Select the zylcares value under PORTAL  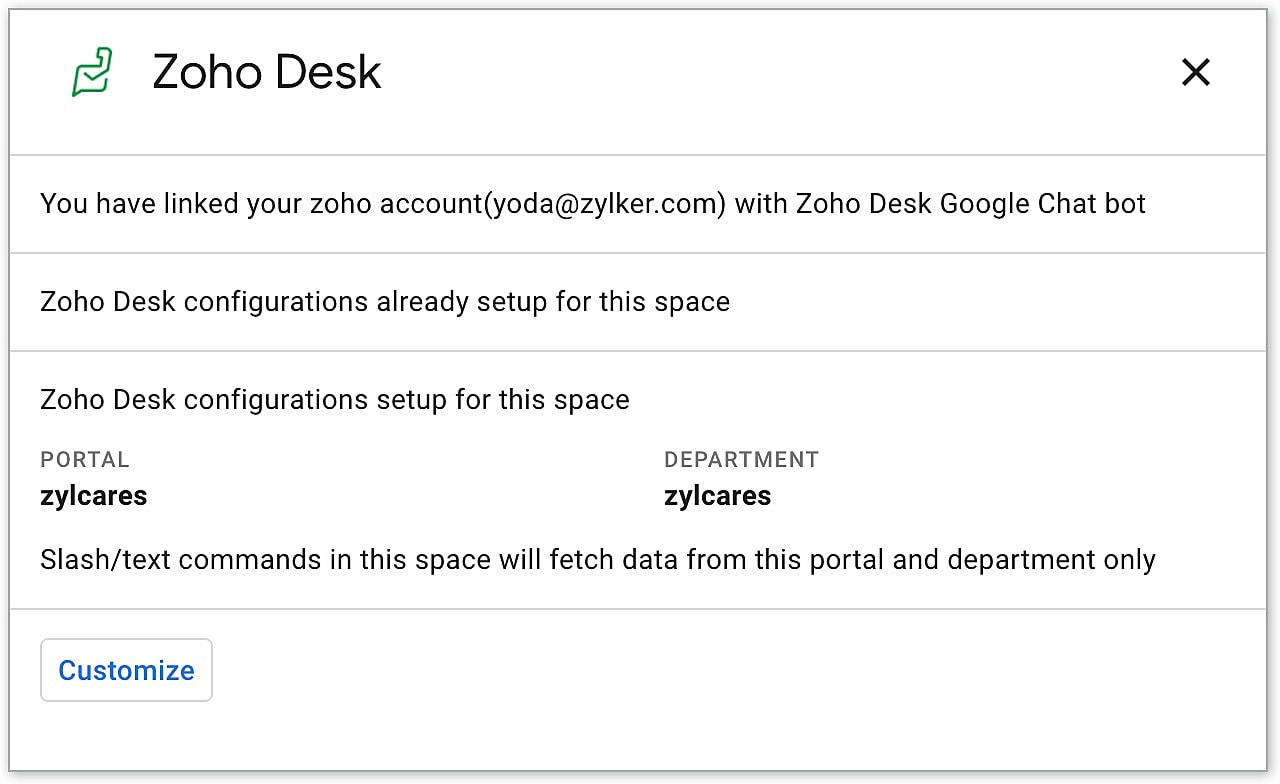point(94,496)
